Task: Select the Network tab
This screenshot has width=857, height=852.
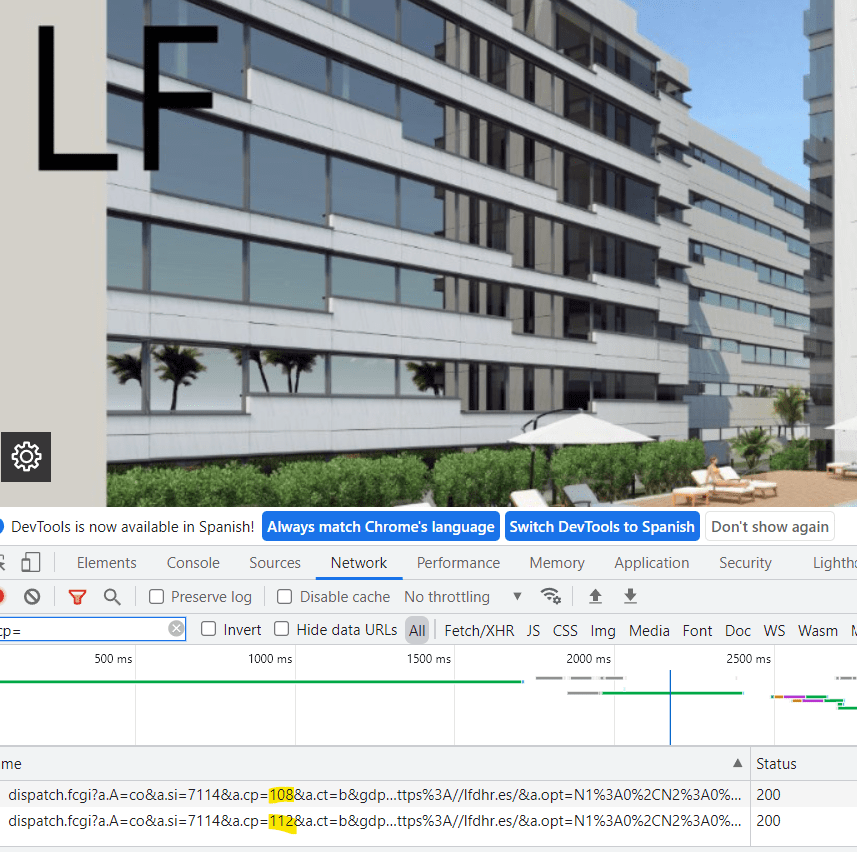Action: [359, 562]
